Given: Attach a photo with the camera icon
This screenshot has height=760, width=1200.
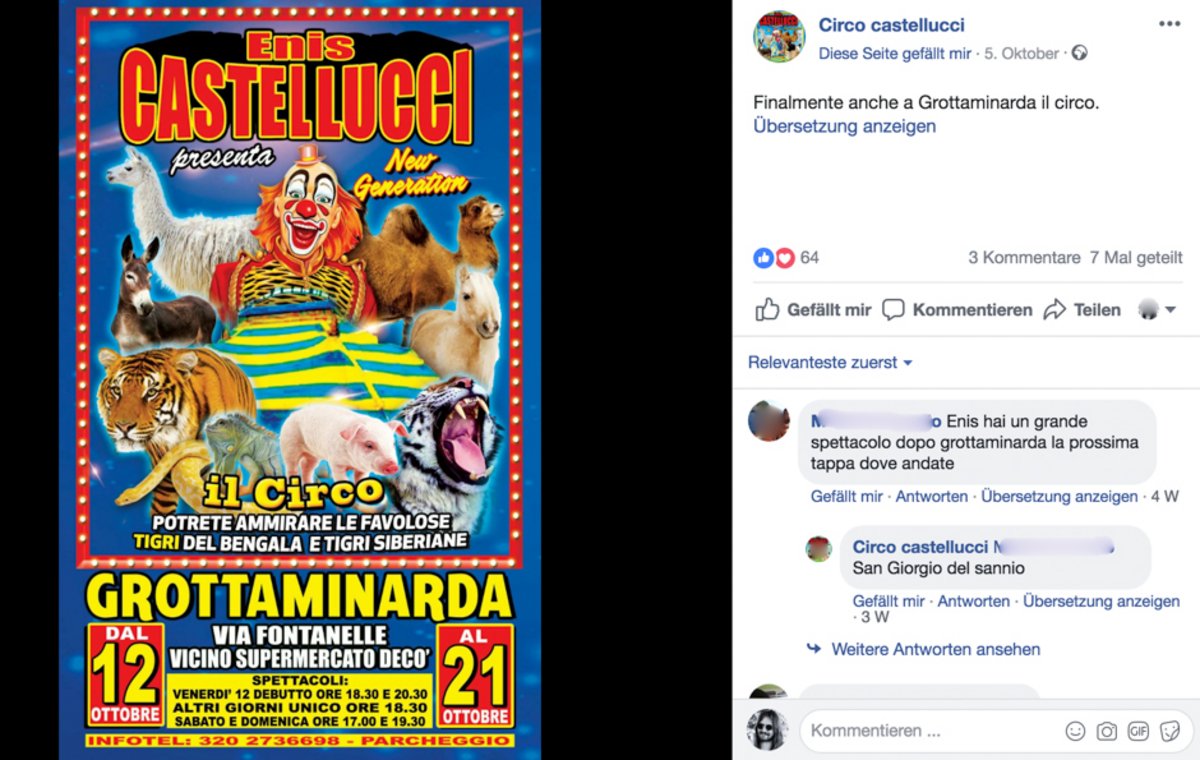Looking at the screenshot, I should pos(1107,731).
